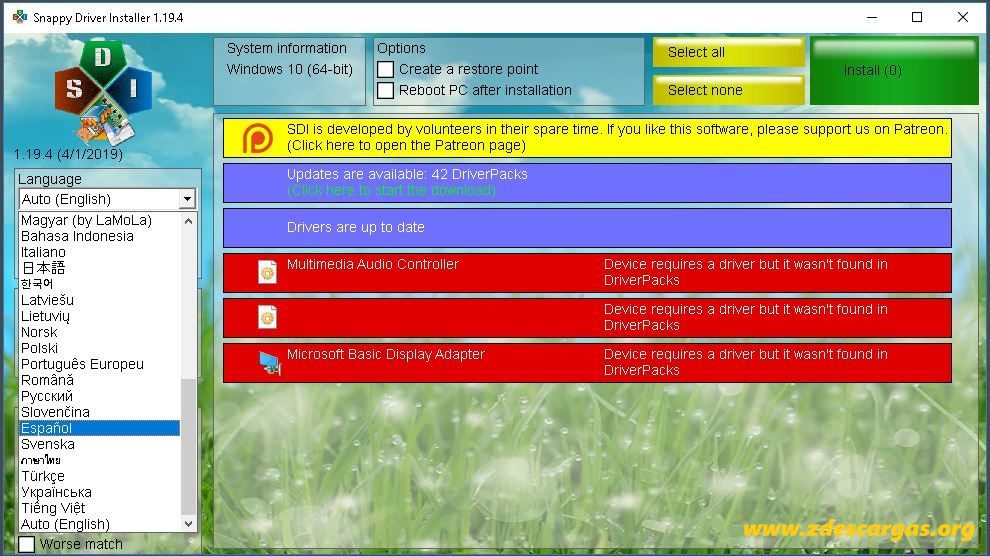
Task: Select the Japanese 日本語 entry
Action: point(100,268)
